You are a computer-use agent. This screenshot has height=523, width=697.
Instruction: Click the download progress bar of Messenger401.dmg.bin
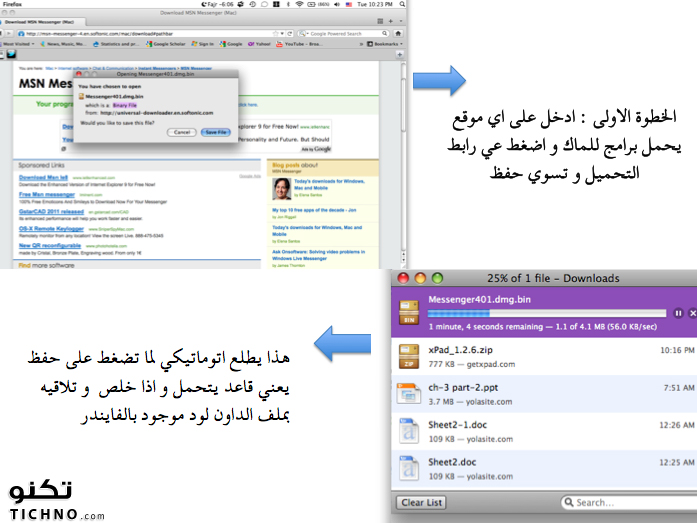tap(547, 313)
